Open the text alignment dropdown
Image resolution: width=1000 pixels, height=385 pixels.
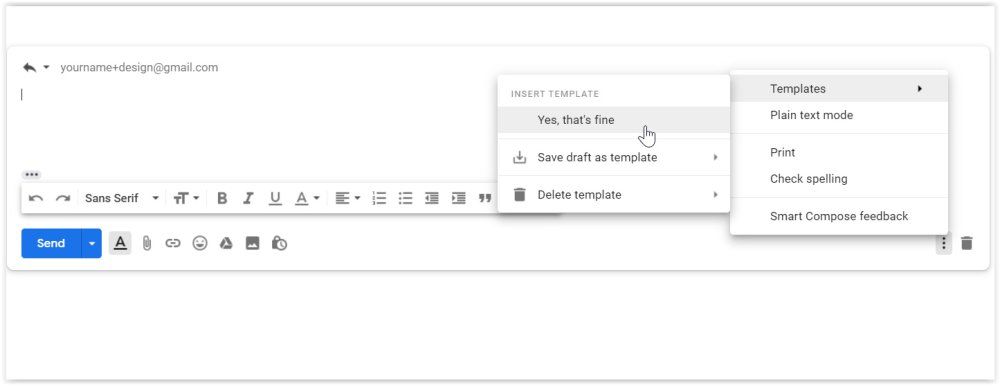point(348,198)
